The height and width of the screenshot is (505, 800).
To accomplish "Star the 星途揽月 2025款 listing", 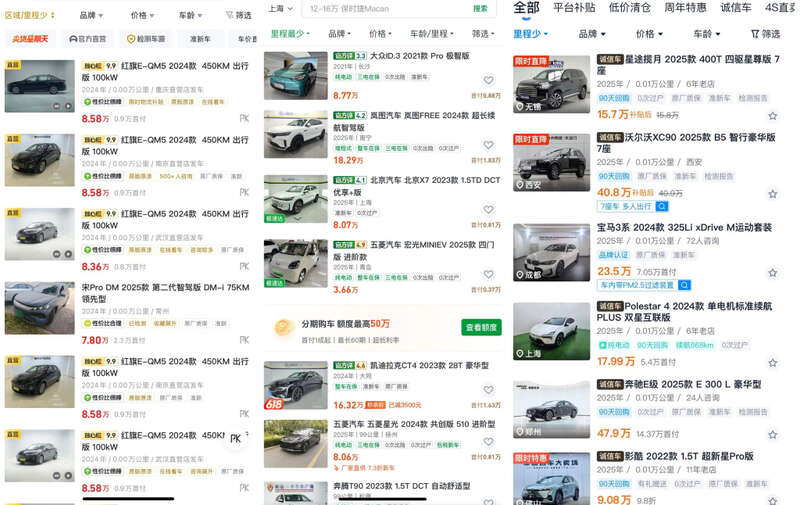I will [772, 114].
